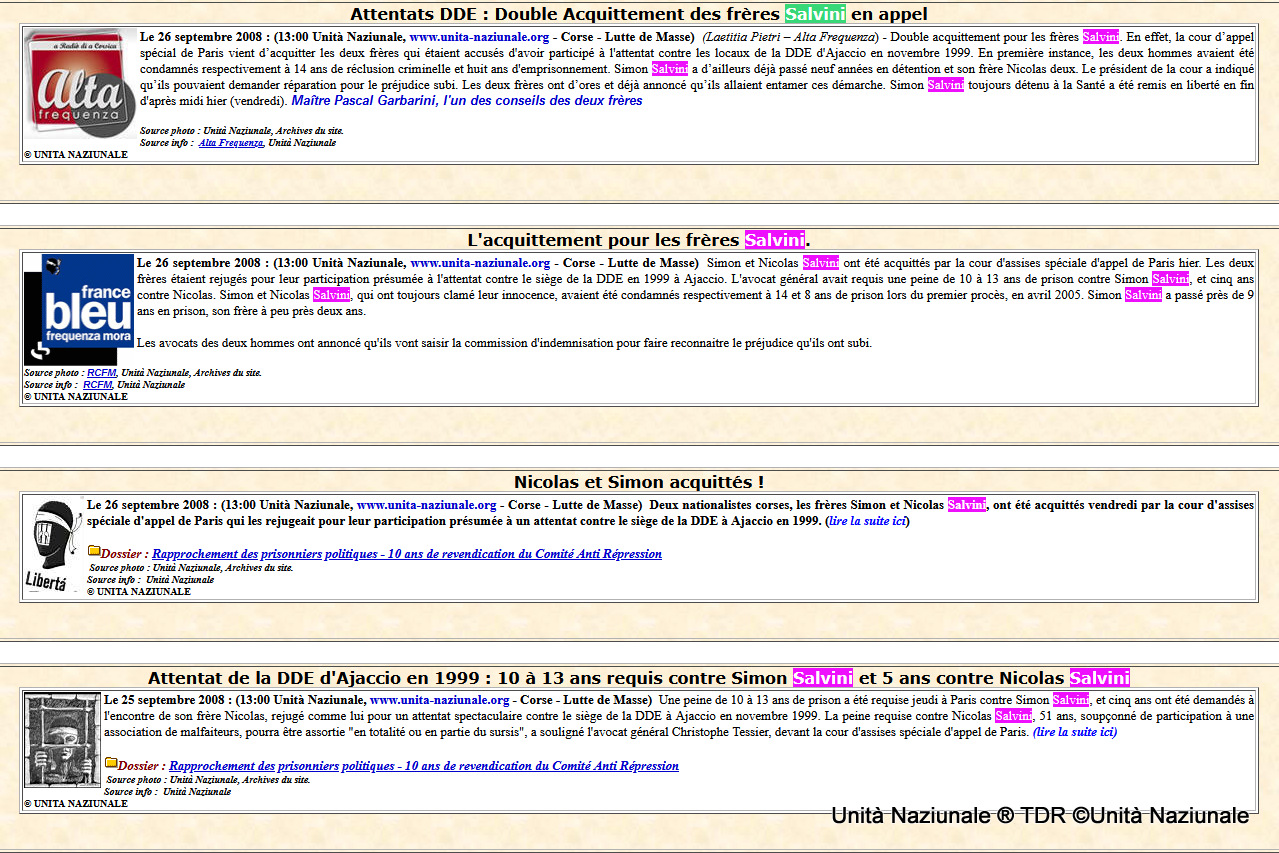
Task: Open the Alta Frequenza source info link
Action: coord(231,143)
